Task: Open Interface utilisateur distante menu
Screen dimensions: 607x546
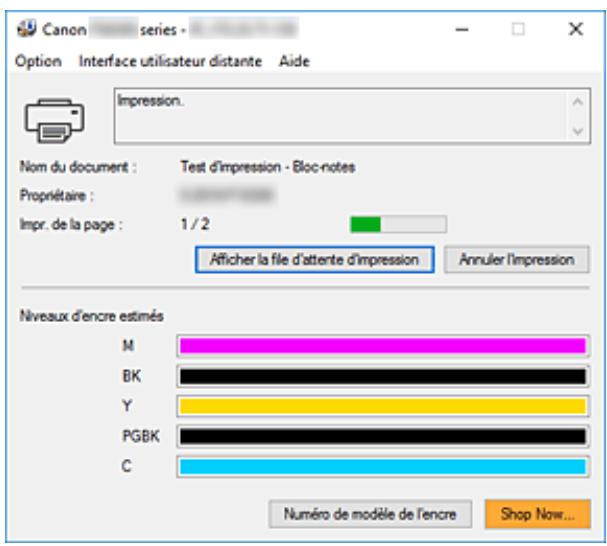Action: (170, 61)
